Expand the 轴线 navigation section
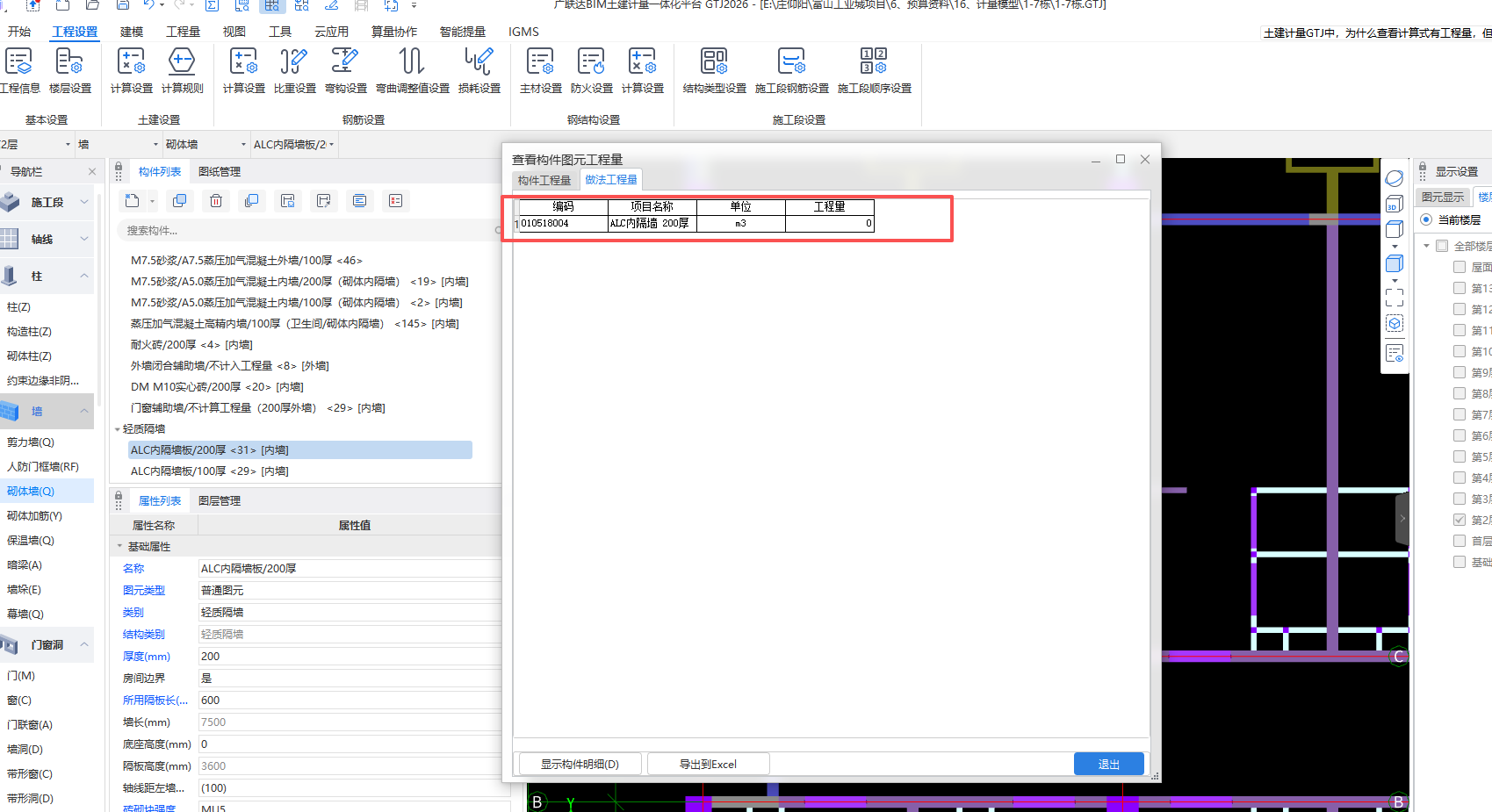1492x812 pixels. click(84, 240)
